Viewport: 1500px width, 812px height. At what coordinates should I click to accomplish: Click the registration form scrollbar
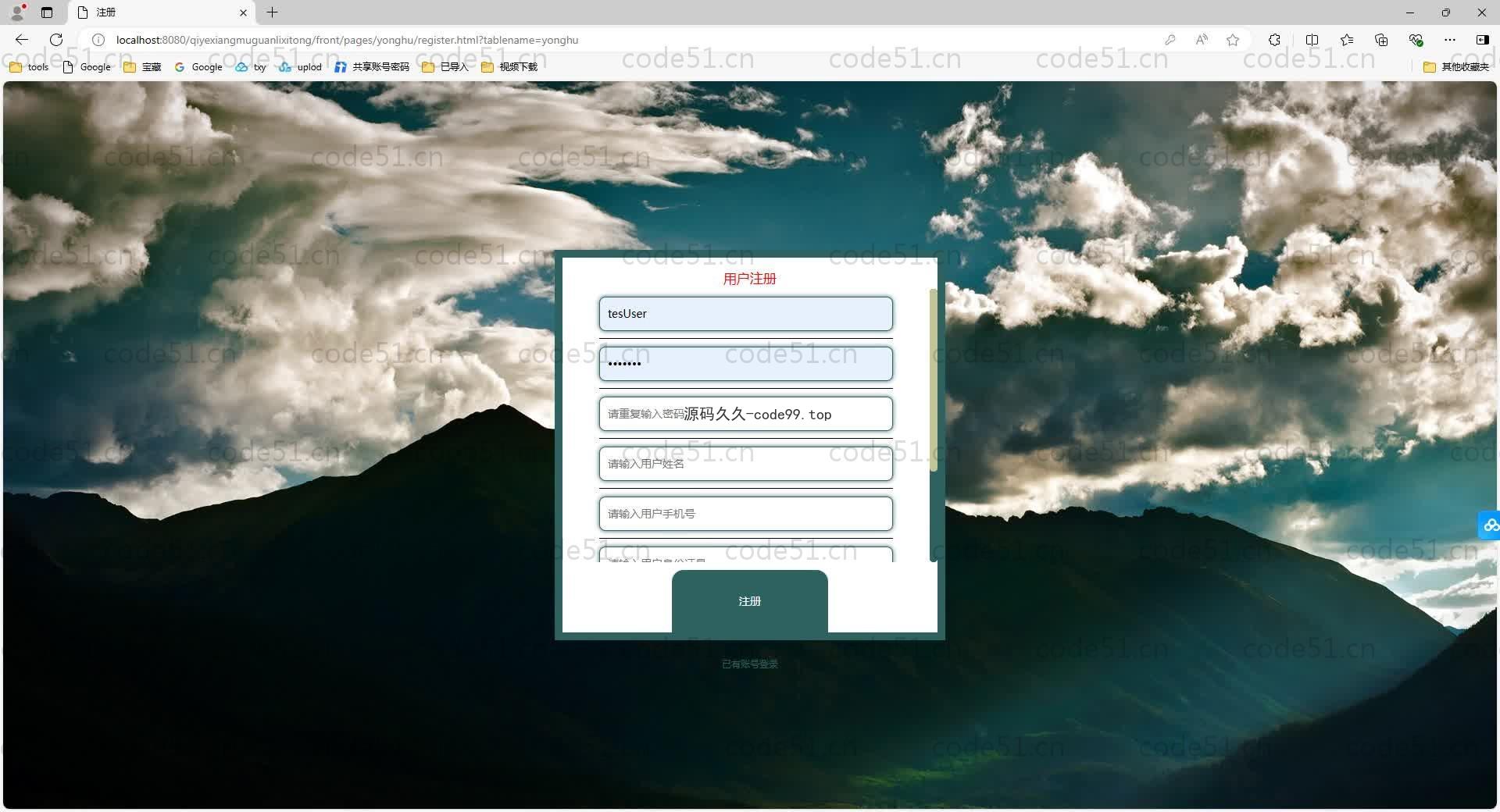[x=933, y=380]
